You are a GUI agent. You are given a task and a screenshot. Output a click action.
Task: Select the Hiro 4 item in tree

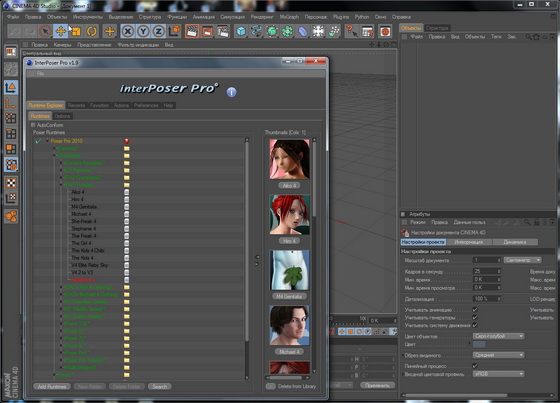pos(78,199)
